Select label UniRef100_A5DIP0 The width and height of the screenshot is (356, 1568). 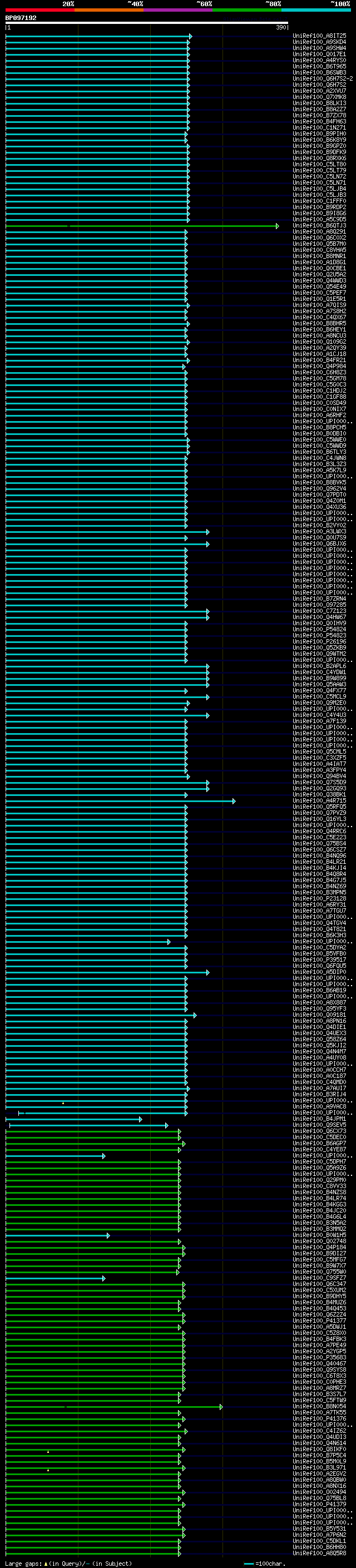[319, 972]
